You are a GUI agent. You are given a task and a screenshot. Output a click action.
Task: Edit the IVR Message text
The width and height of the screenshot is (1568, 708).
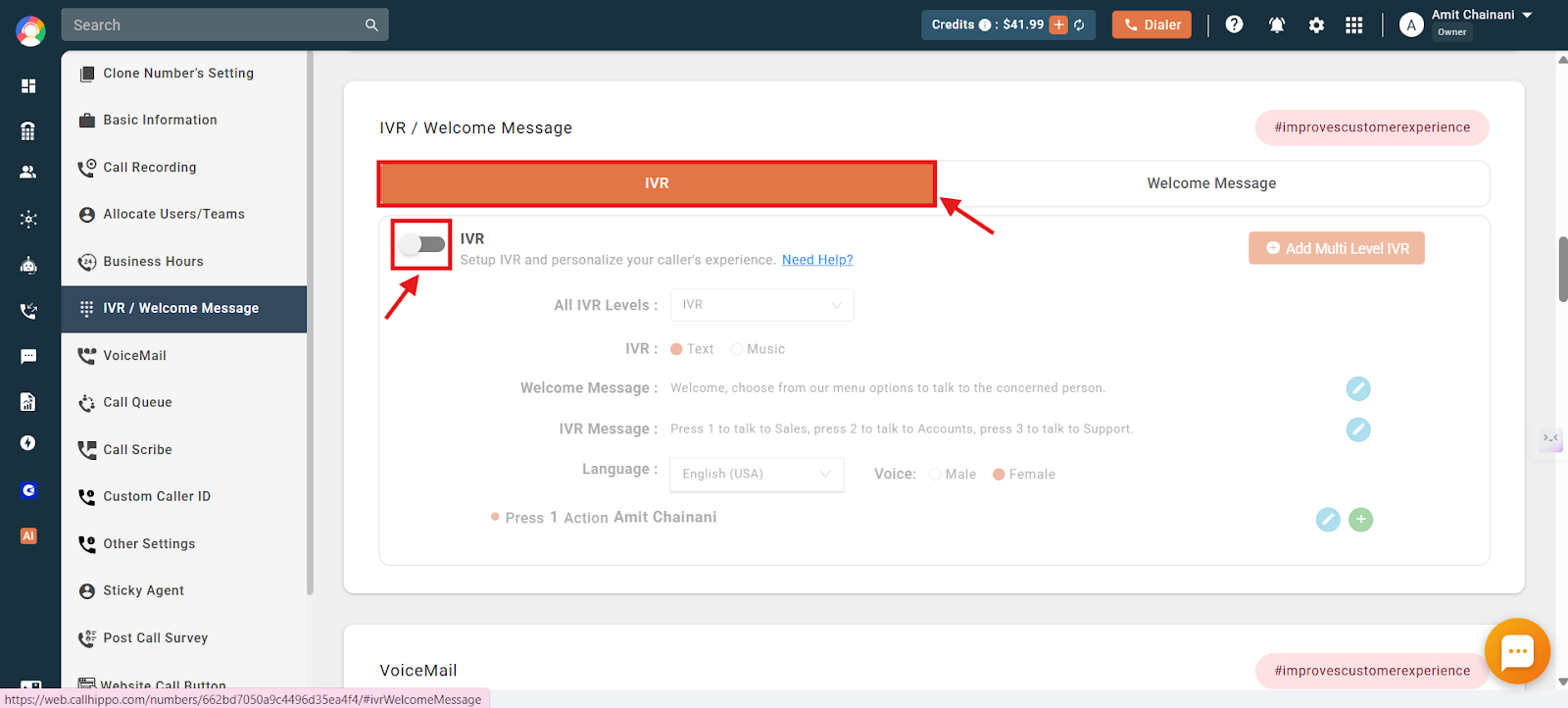point(1358,430)
